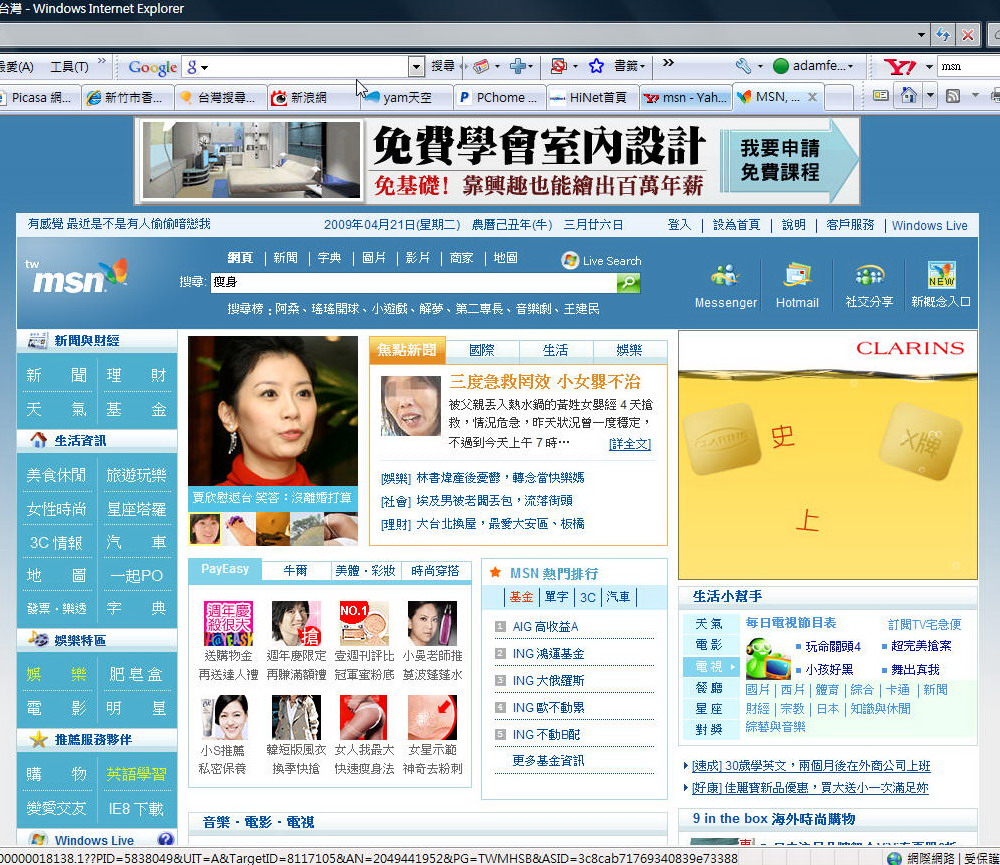
Task: Select the 國際 news tab
Action: tap(482, 350)
